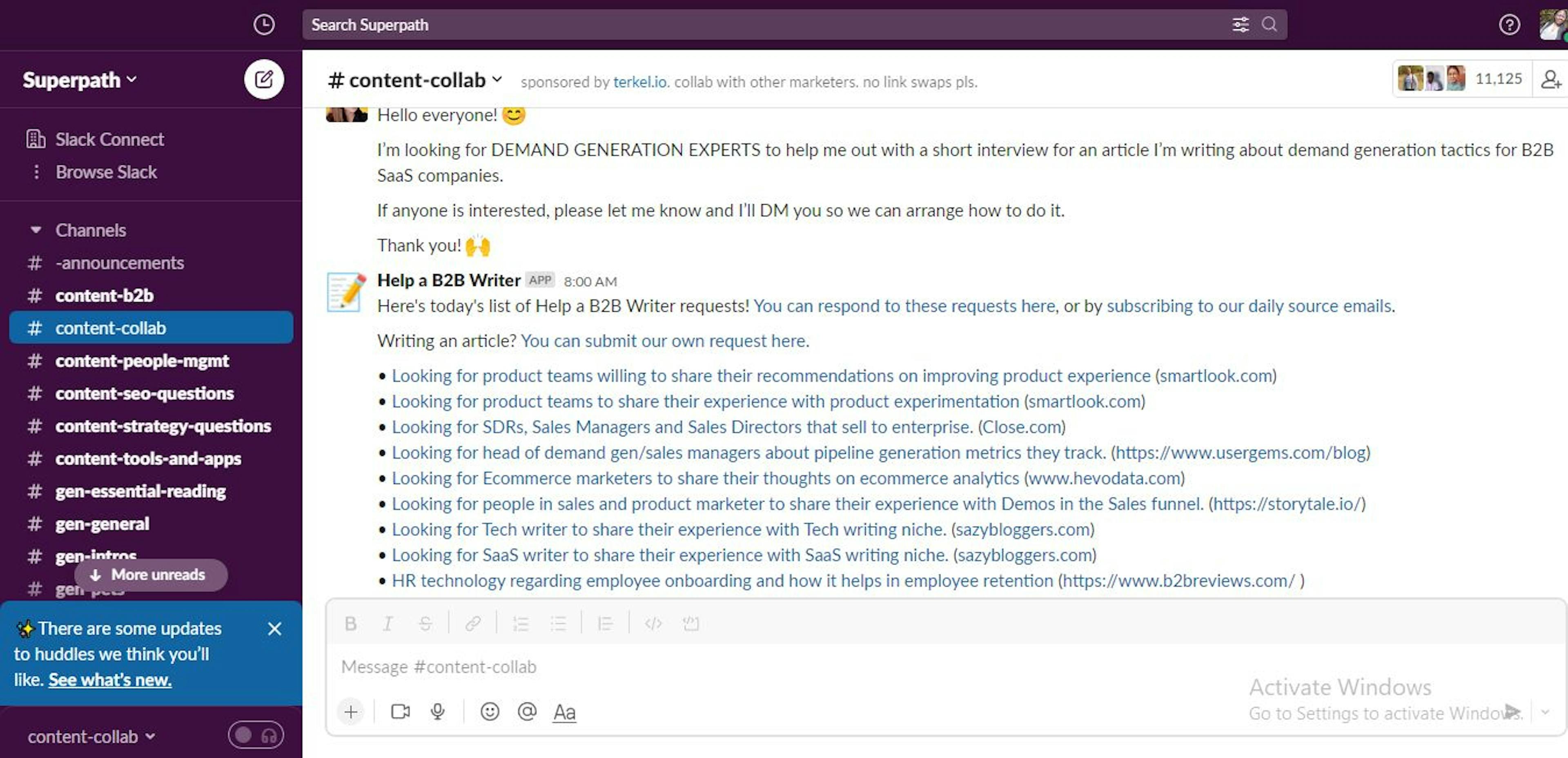
Task: Open Browse Slack menu item
Action: coord(106,172)
